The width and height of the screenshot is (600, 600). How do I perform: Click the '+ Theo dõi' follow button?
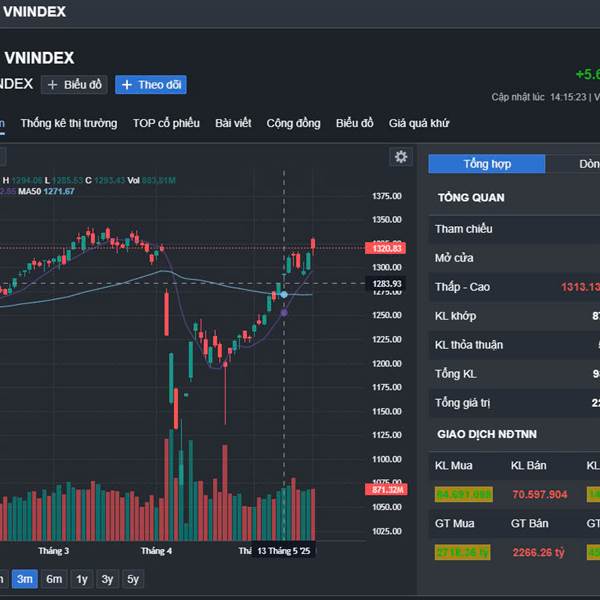coord(151,85)
